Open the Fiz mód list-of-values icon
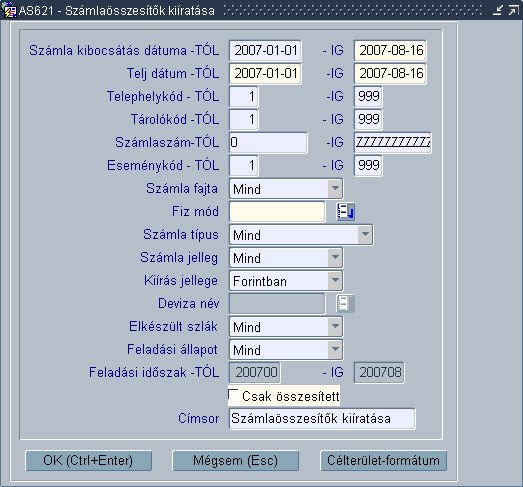 (x=346, y=211)
